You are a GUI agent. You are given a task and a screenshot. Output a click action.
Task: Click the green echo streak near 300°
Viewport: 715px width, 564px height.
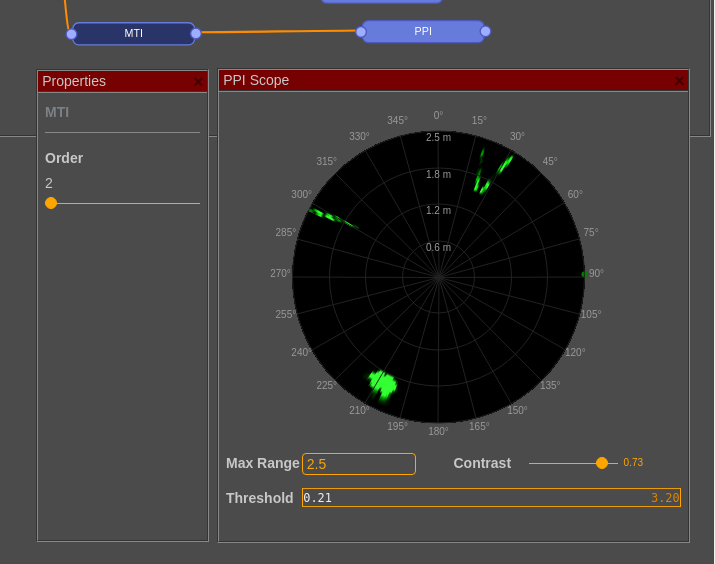(330, 216)
